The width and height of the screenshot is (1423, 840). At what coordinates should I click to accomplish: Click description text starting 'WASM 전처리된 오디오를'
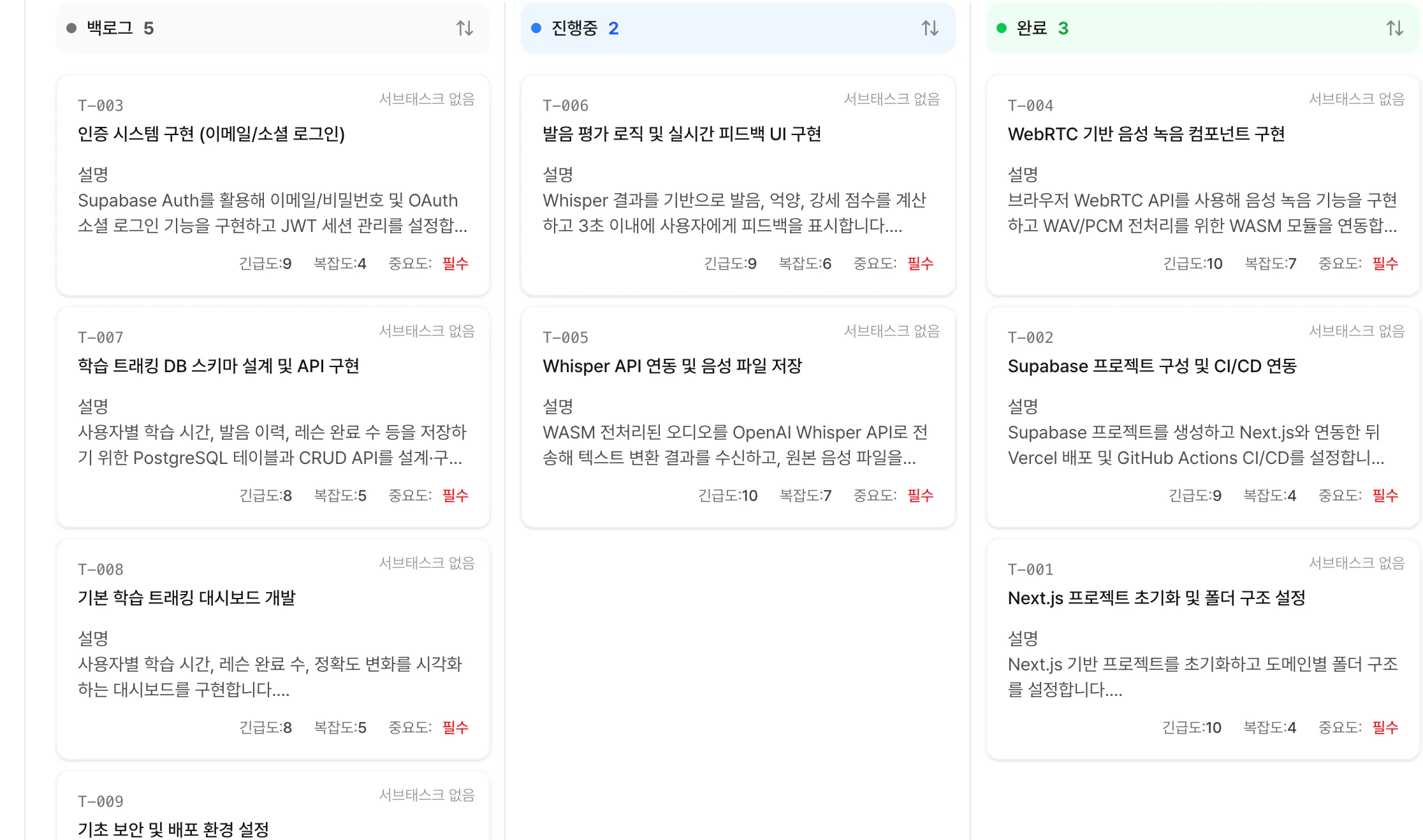click(x=735, y=445)
